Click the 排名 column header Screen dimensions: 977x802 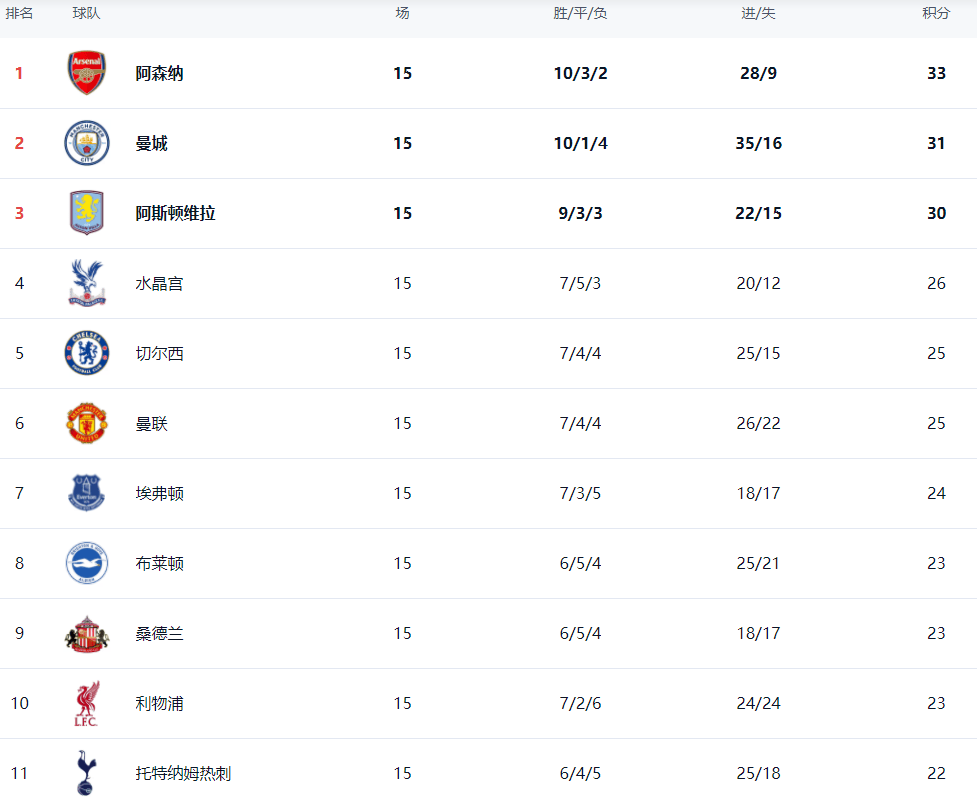[20, 14]
